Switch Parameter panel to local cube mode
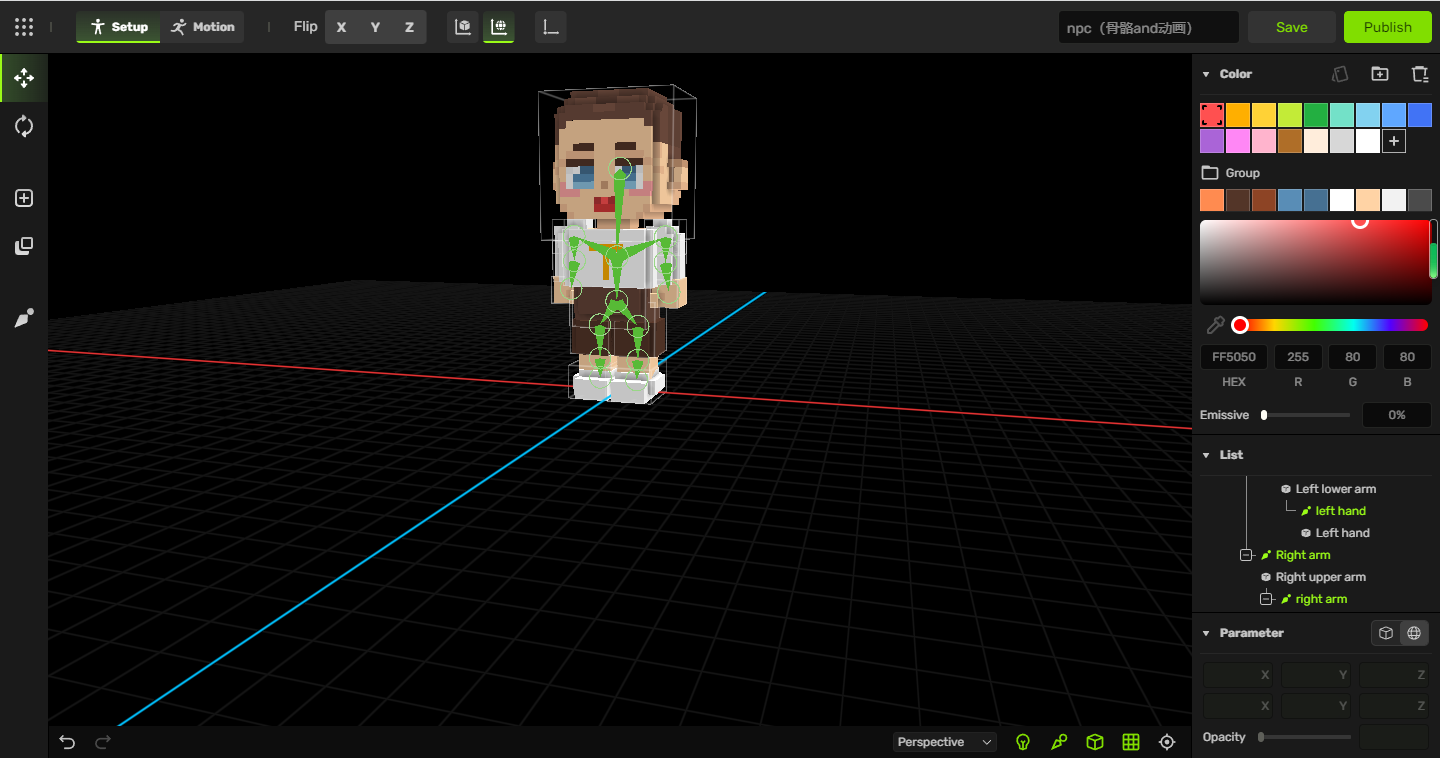This screenshot has width=1440, height=758. pyautogui.click(x=1386, y=633)
